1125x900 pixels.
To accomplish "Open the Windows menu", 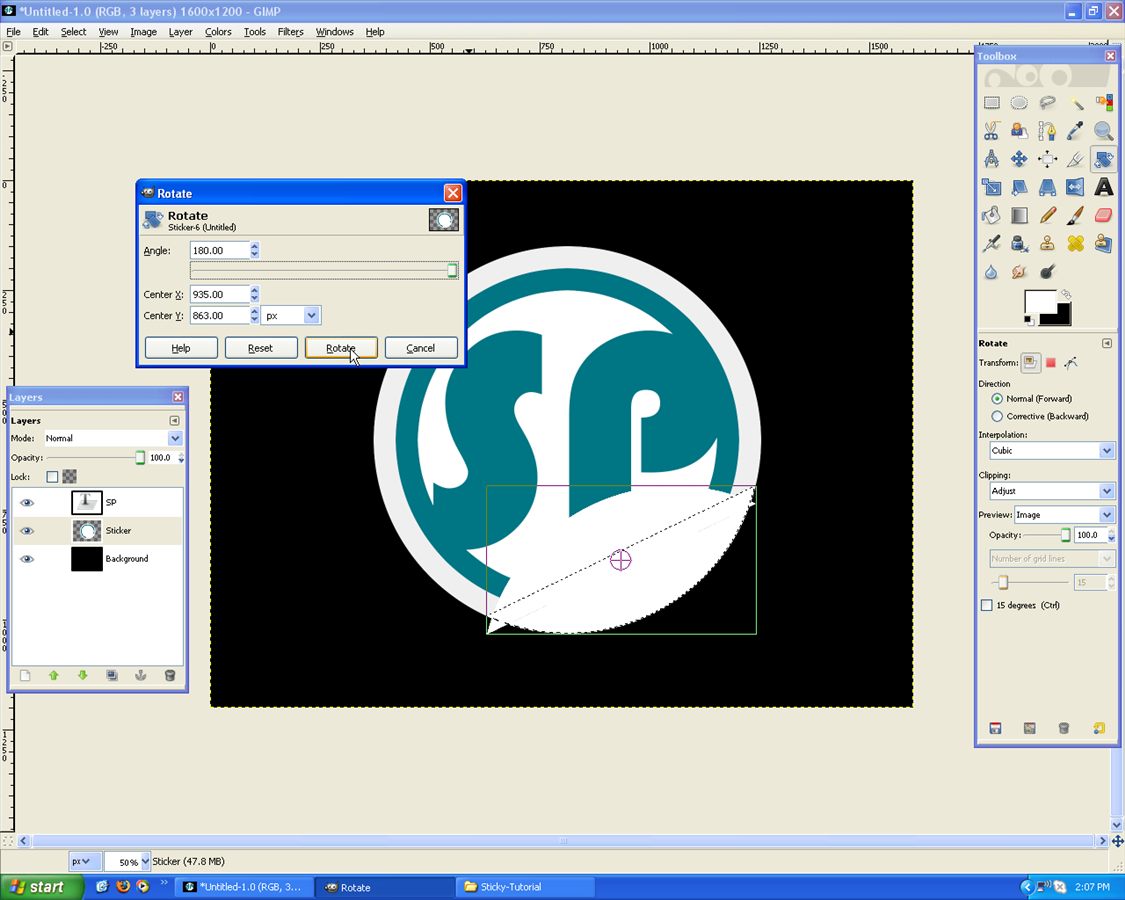I will pyautogui.click(x=334, y=32).
